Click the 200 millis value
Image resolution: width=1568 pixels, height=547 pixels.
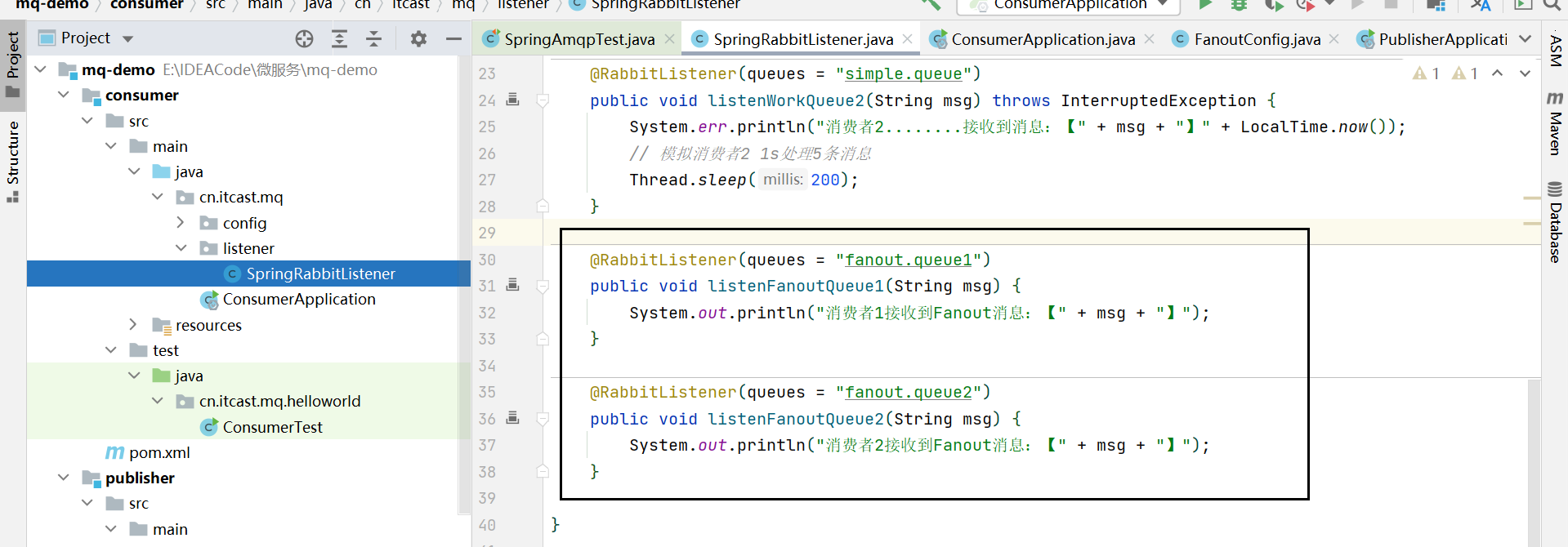[x=825, y=180]
